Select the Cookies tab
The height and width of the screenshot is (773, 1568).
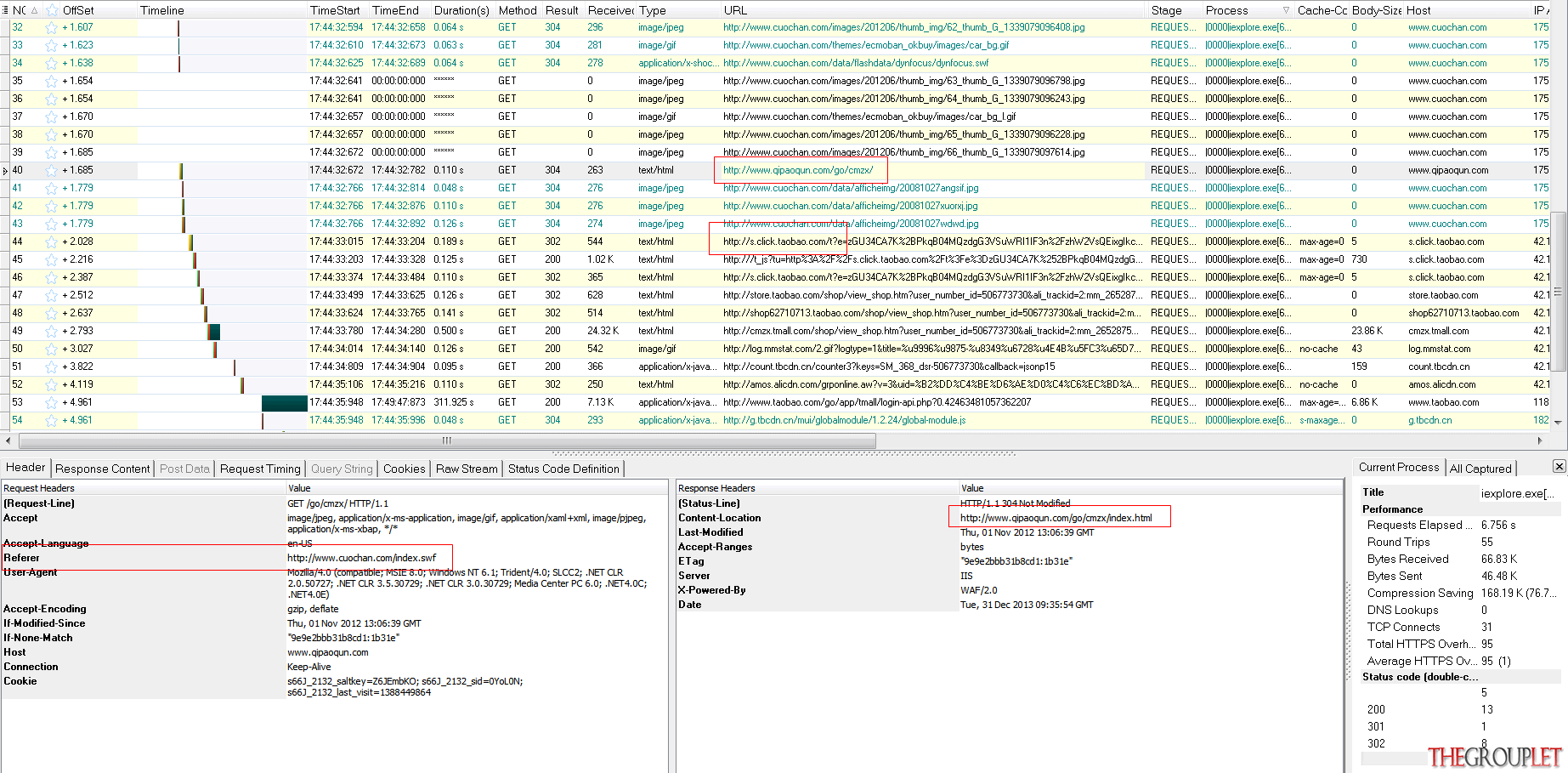[404, 469]
